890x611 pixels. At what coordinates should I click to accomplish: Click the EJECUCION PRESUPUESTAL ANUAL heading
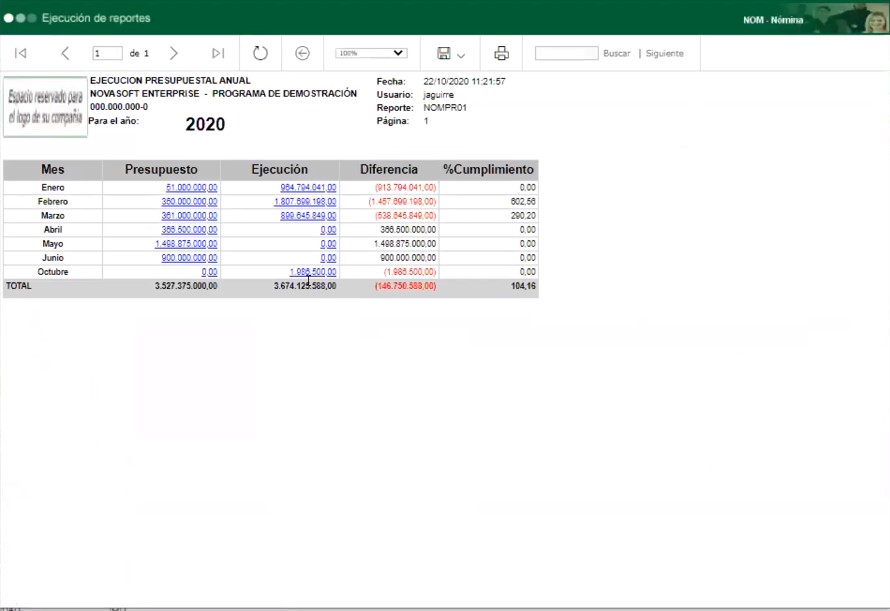[170, 81]
